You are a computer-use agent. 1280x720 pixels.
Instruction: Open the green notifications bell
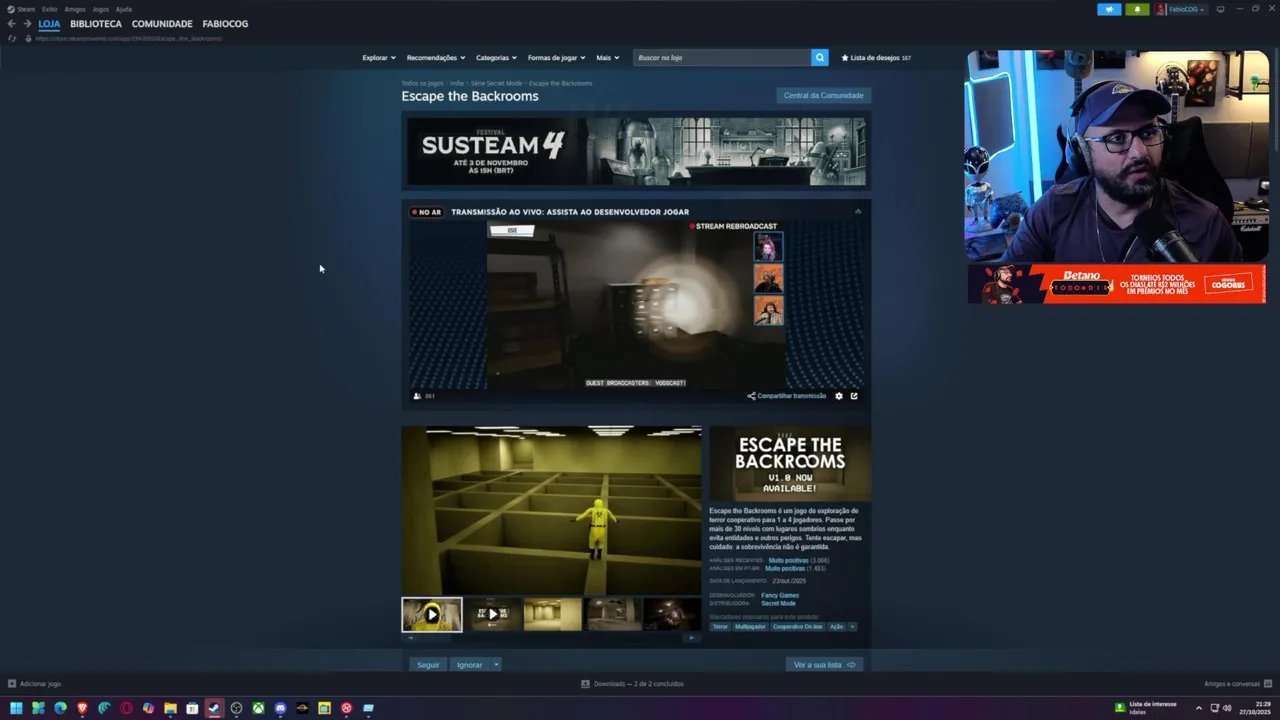[x=1137, y=9]
